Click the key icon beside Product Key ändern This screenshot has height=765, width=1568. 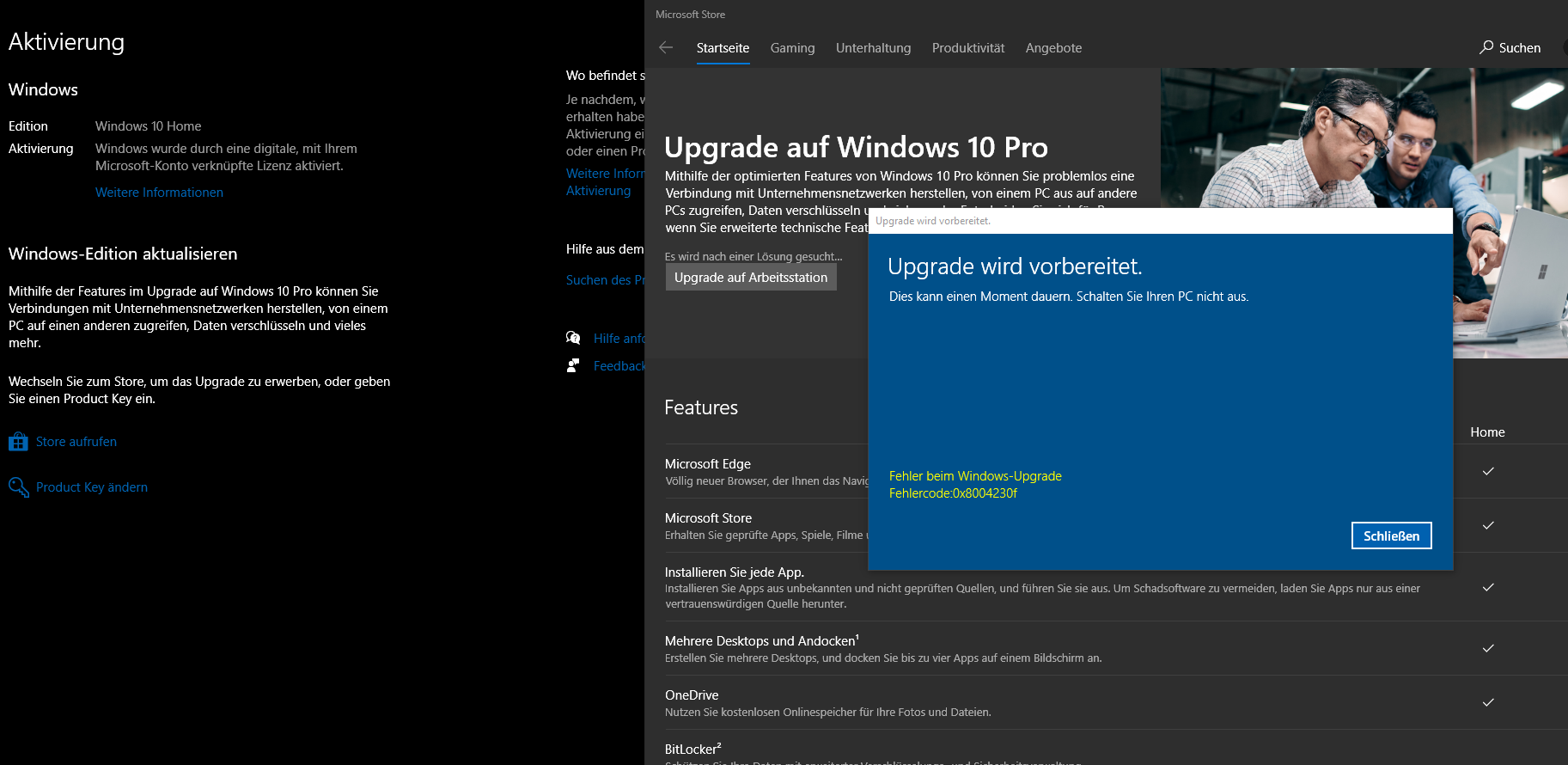[x=18, y=487]
